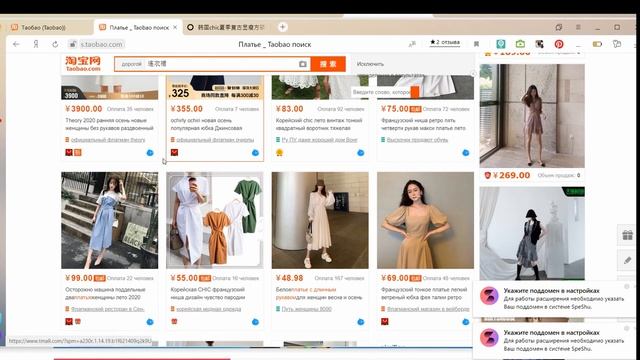This screenshot has height=360, width=640.
Task: Open the browser menu hamburger icon
Action: [x=578, y=27]
